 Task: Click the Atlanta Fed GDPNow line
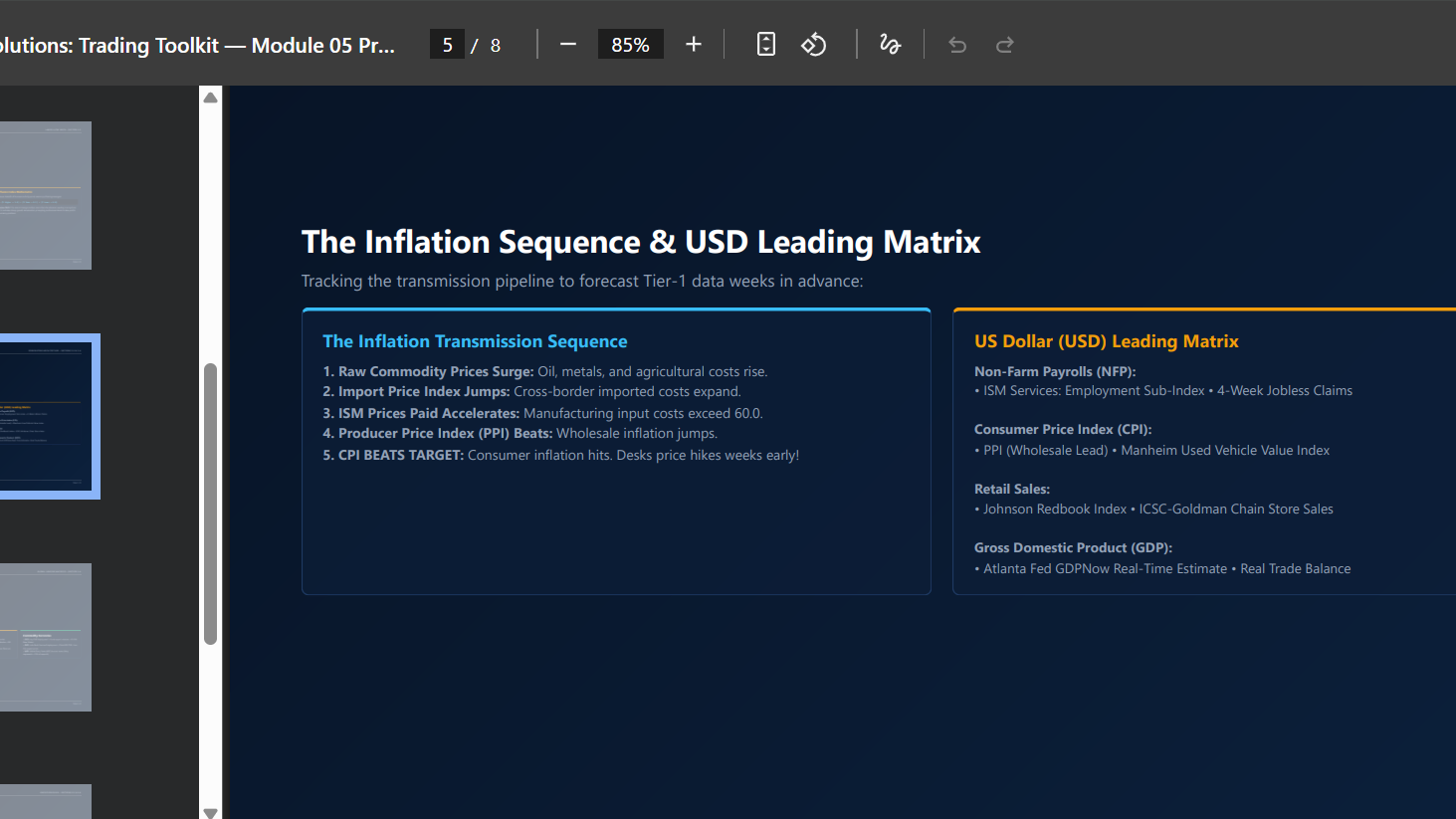(1162, 568)
